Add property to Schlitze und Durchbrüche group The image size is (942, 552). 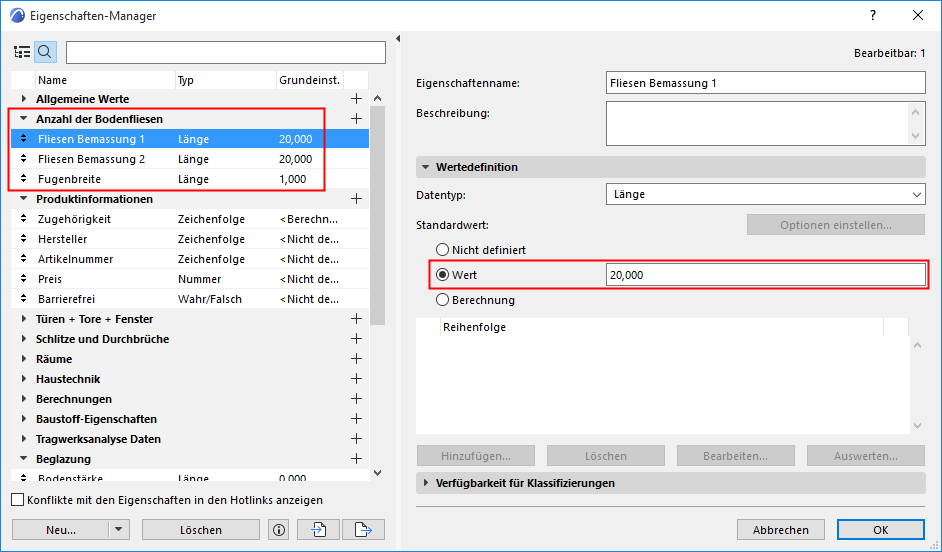point(356,339)
